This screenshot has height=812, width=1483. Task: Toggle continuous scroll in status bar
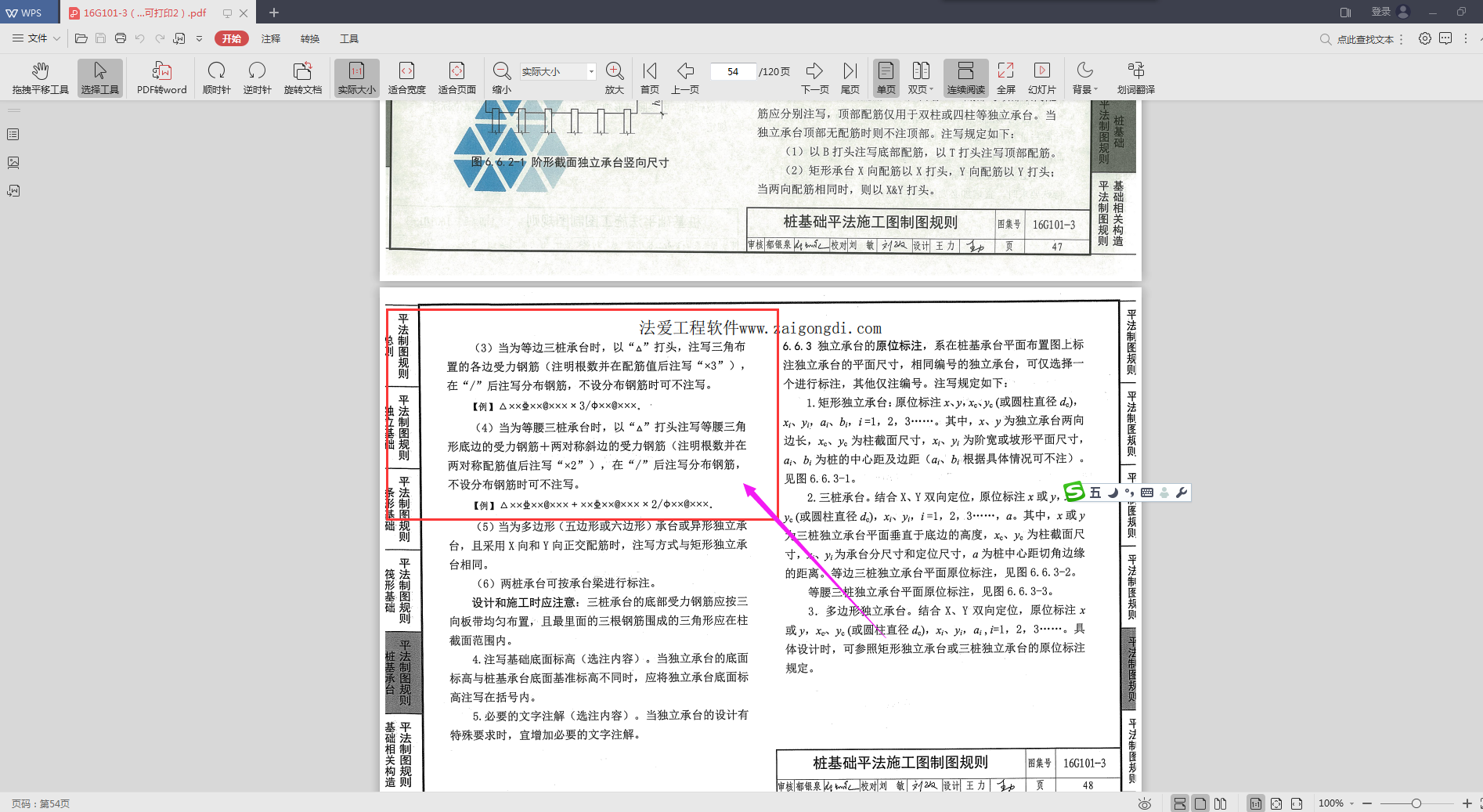[x=1180, y=803]
